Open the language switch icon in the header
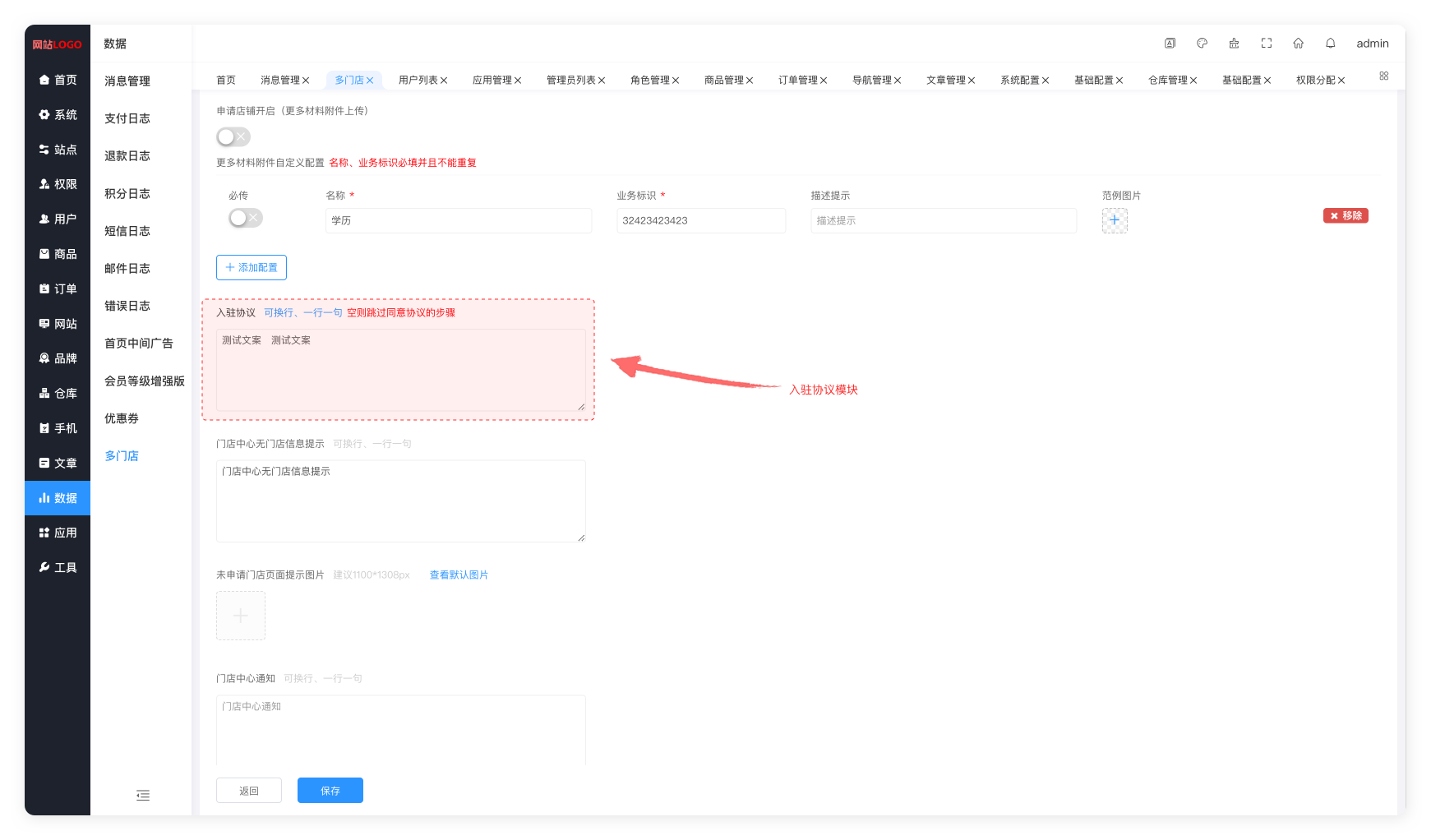 1170,44
